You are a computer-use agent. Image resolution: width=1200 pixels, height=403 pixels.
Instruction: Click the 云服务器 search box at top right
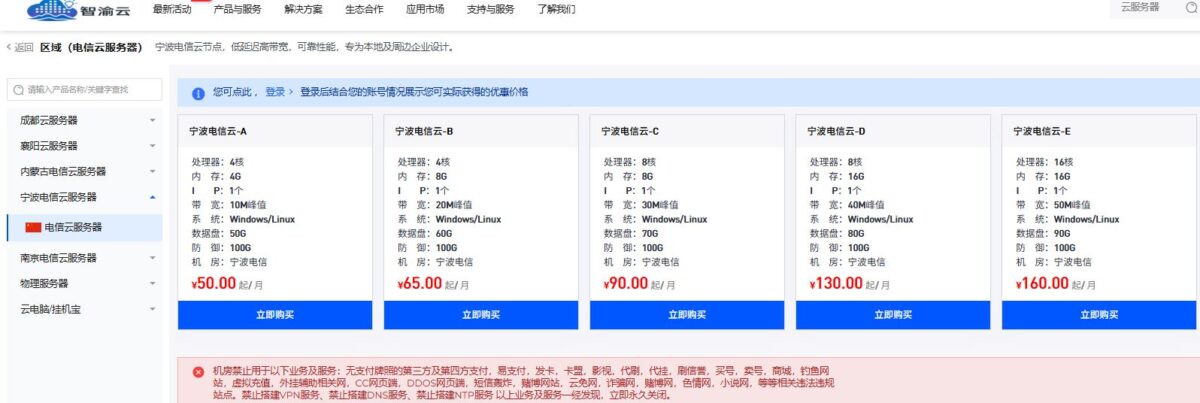point(1153,8)
